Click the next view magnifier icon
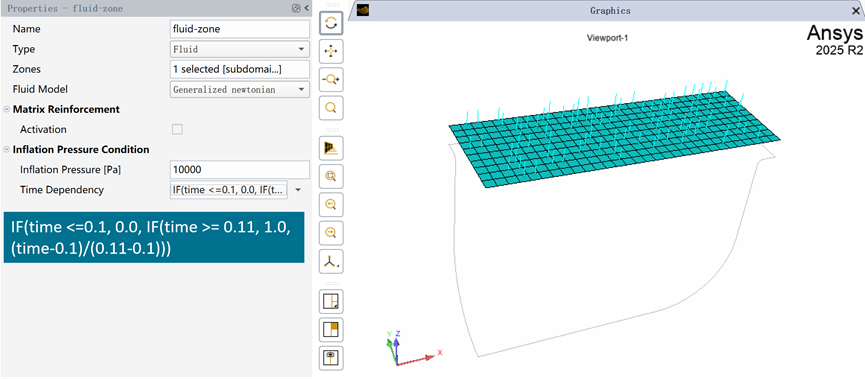This screenshot has height=379, width=865. pos(331,233)
